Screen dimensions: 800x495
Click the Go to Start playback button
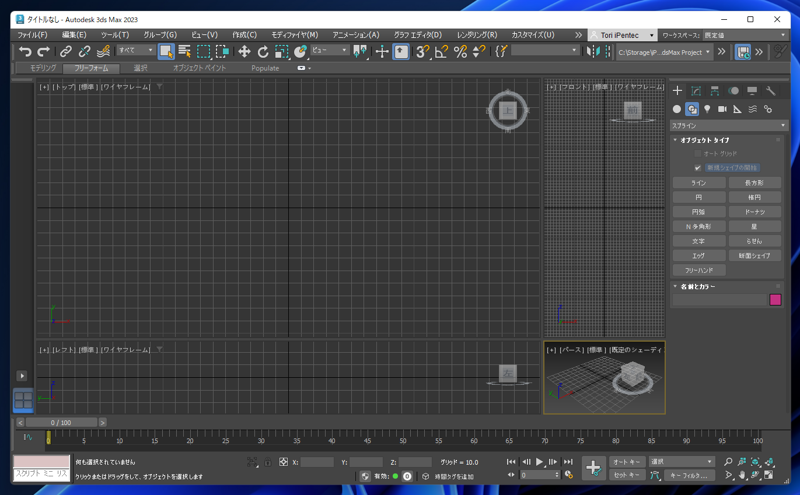tap(511, 462)
